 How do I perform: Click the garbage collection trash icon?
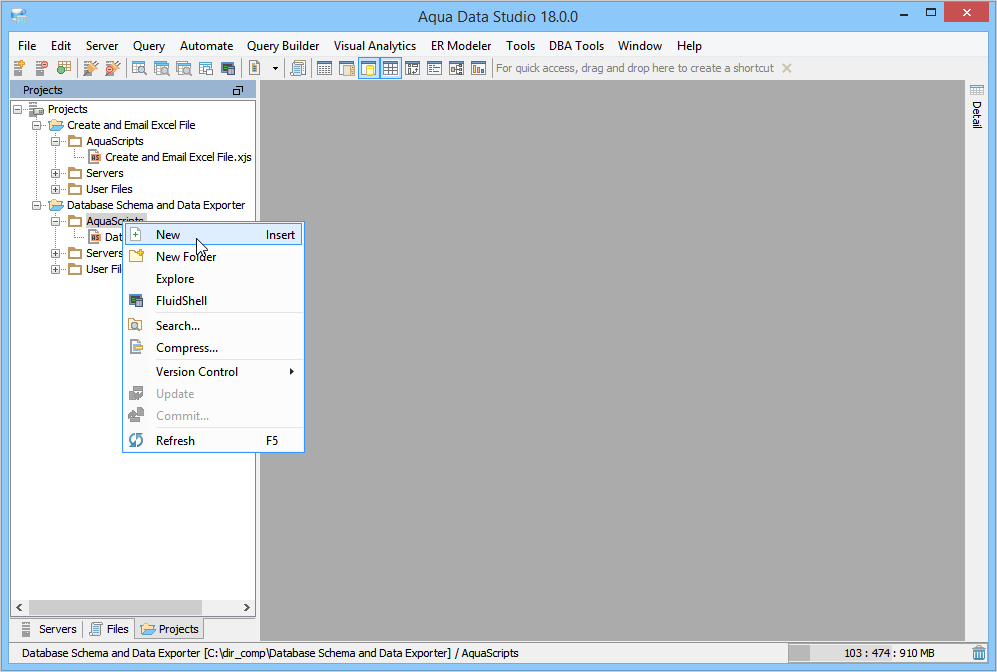click(x=979, y=653)
